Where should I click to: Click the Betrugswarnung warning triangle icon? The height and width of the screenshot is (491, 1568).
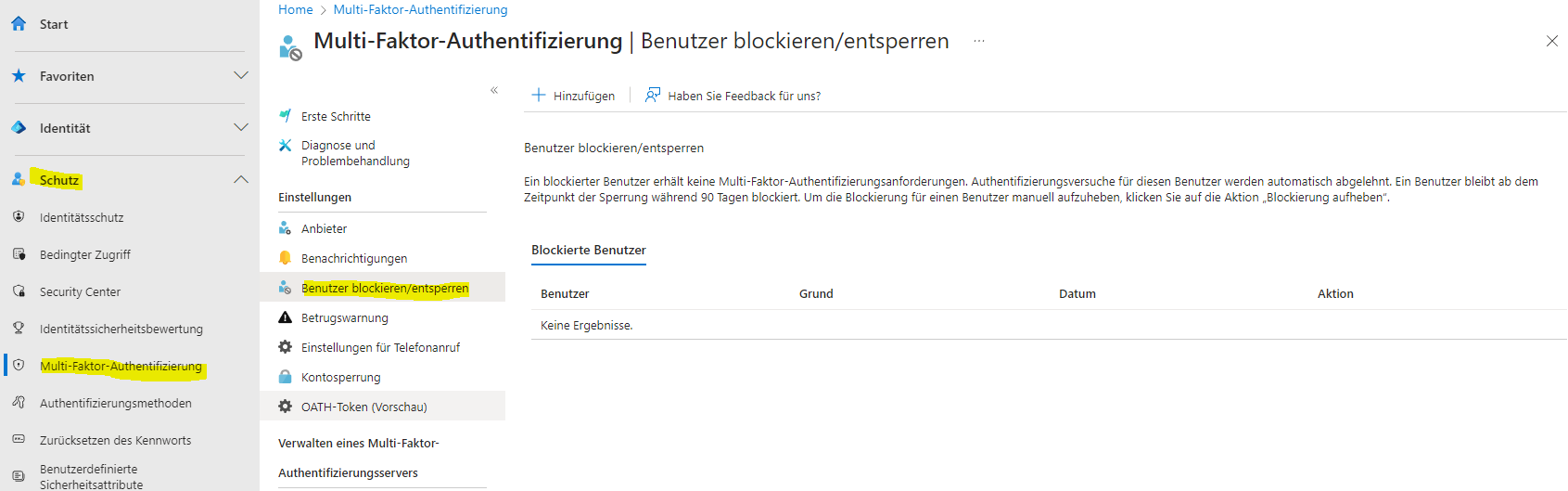click(x=286, y=317)
